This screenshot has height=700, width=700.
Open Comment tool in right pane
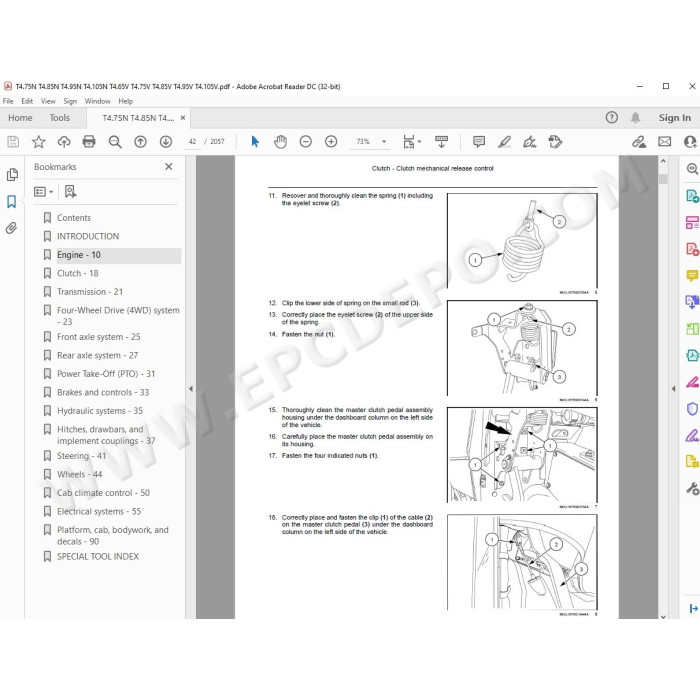point(692,275)
